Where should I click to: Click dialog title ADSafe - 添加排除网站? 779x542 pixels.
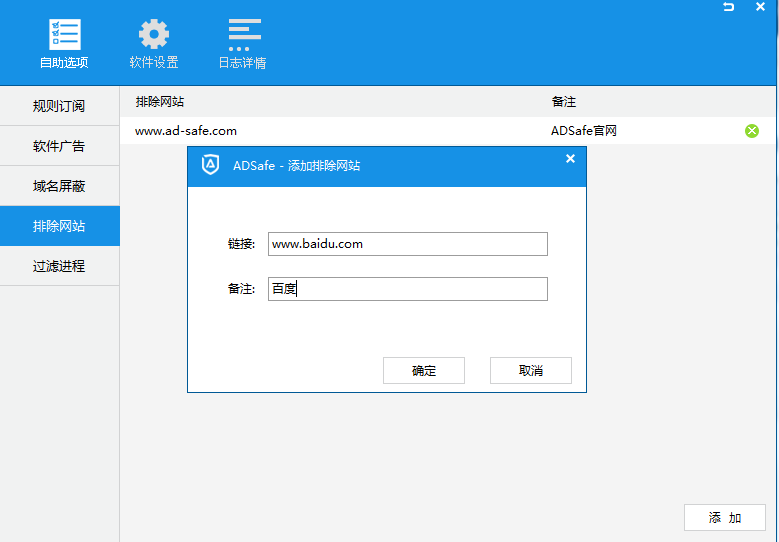click(x=297, y=165)
